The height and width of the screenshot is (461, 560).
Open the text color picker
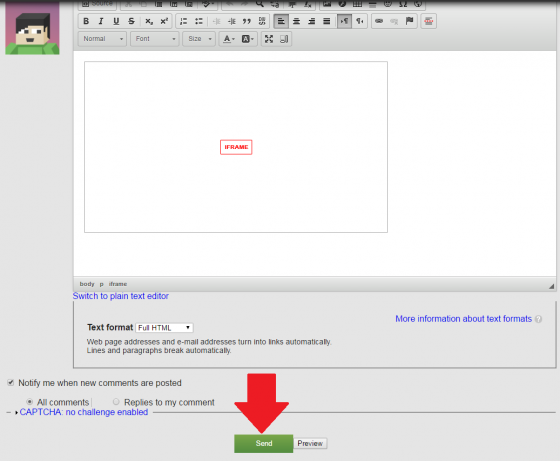[229, 39]
